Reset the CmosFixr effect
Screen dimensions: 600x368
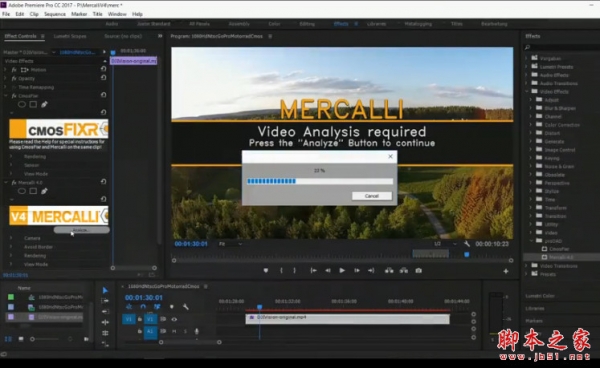(x=103, y=95)
